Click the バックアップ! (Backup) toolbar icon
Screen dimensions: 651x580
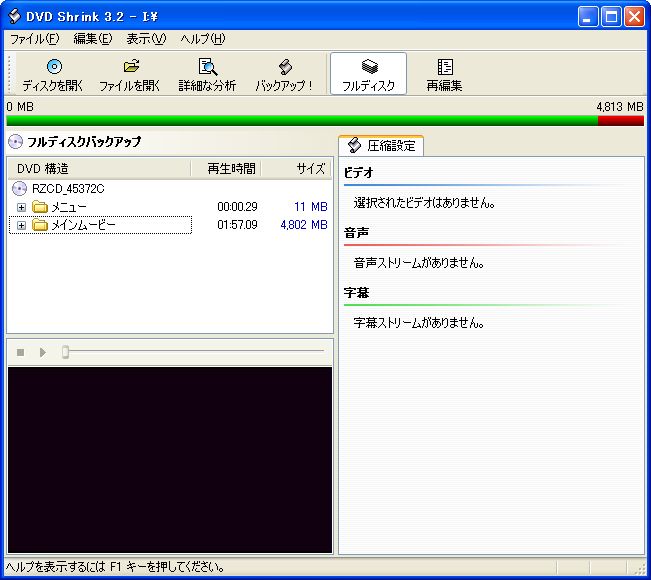tap(285, 66)
